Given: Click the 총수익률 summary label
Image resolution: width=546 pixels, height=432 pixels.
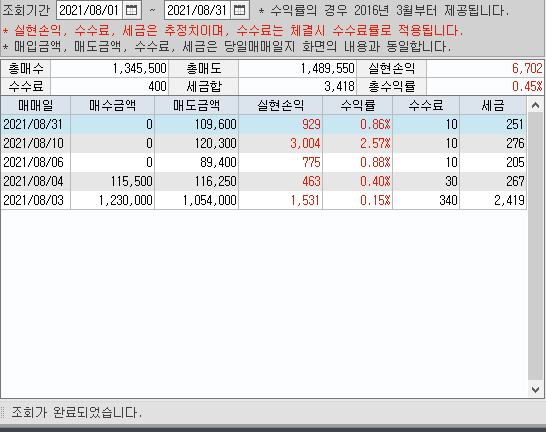Looking at the screenshot, I should point(392,86).
